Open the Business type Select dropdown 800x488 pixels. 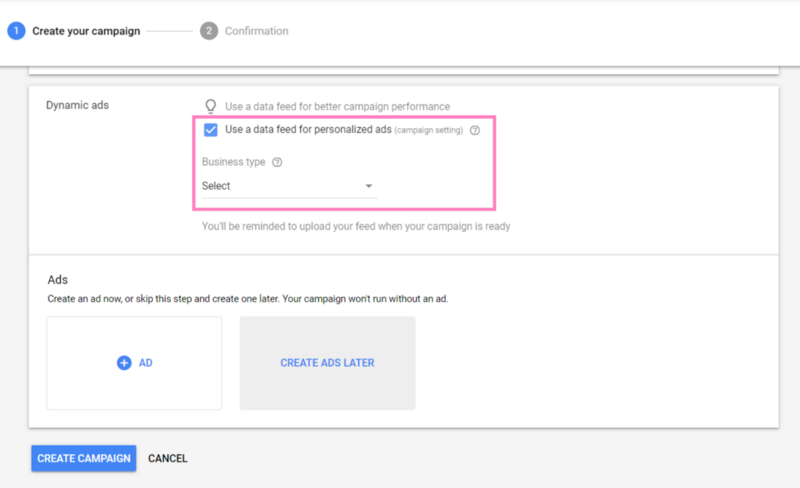tap(289, 186)
